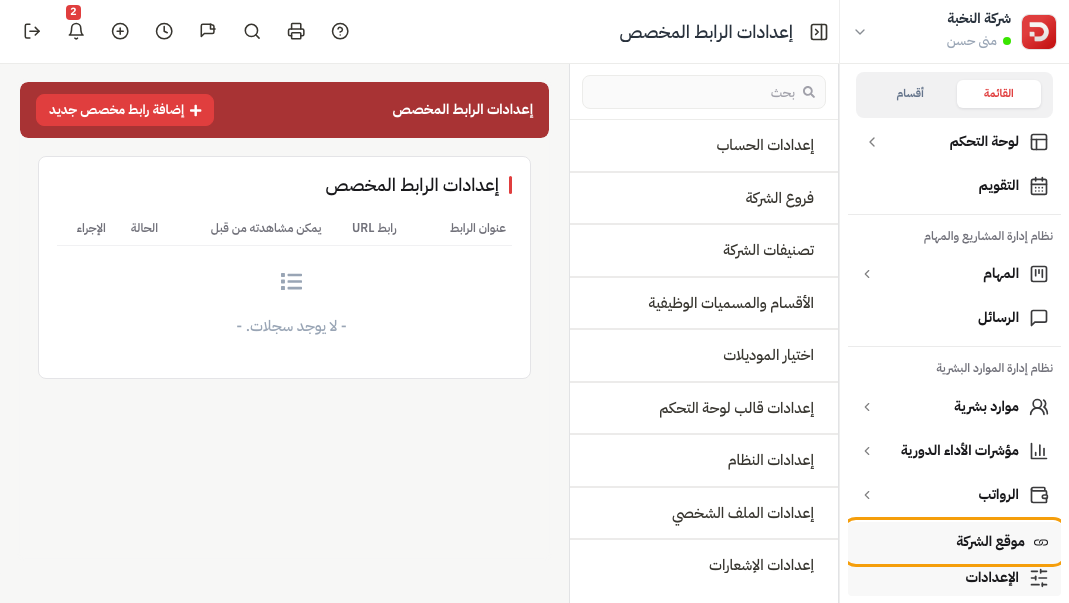Click the الإجراء column header
The height and width of the screenshot is (603, 1069).
tap(91, 228)
